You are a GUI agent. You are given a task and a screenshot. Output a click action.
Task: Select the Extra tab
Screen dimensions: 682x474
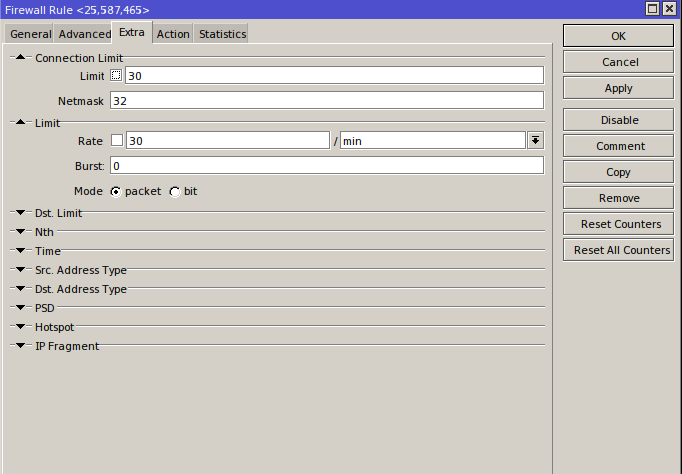pyautogui.click(x=132, y=33)
